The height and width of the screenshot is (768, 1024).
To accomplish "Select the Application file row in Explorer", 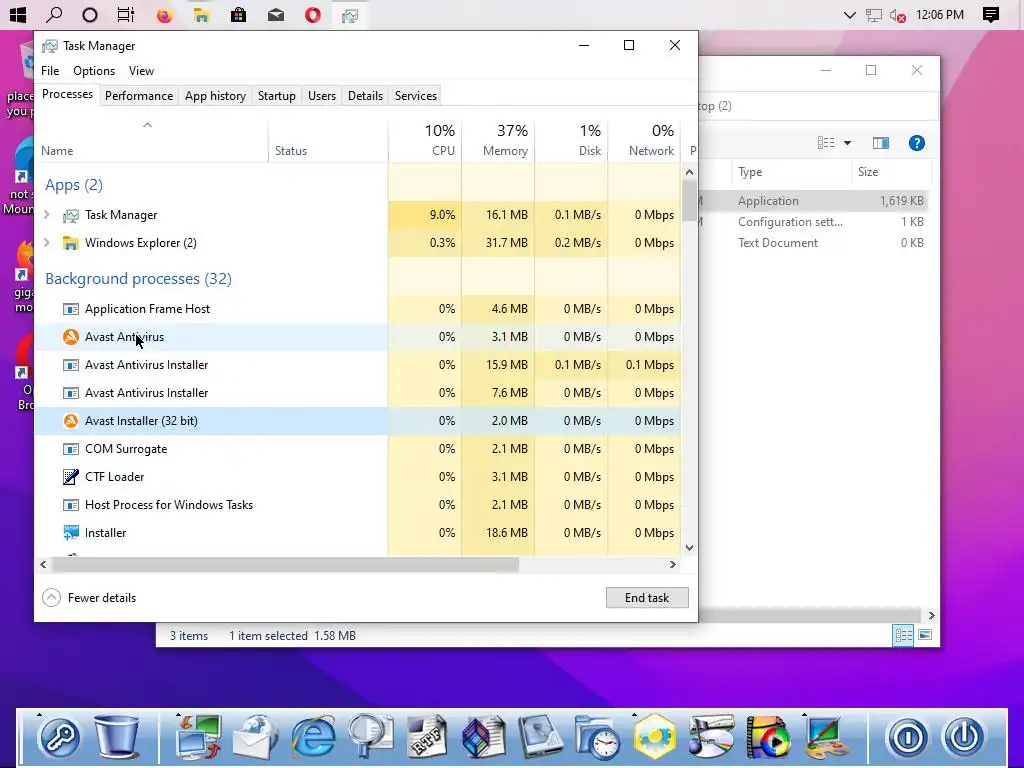I will pyautogui.click(x=813, y=200).
